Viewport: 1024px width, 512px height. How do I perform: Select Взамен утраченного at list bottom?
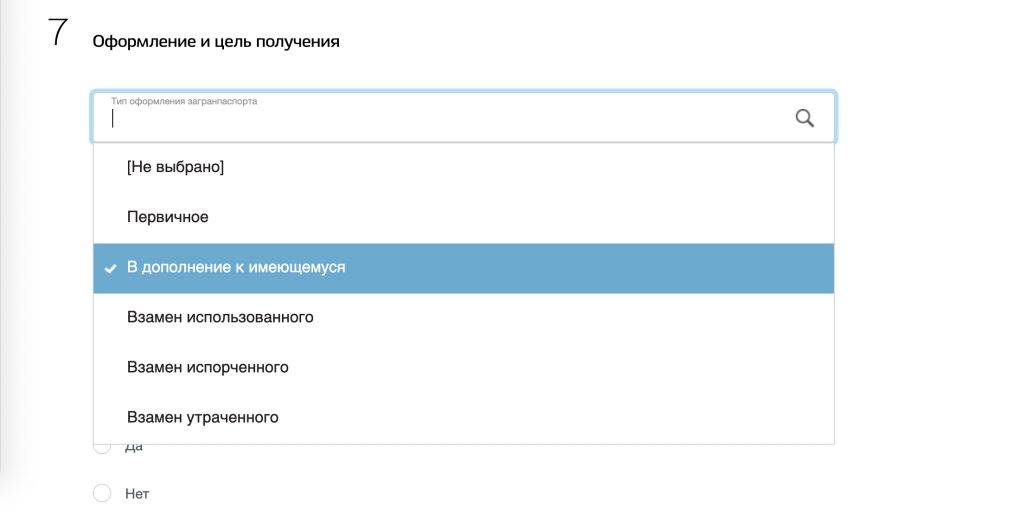[x=464, y=417]
